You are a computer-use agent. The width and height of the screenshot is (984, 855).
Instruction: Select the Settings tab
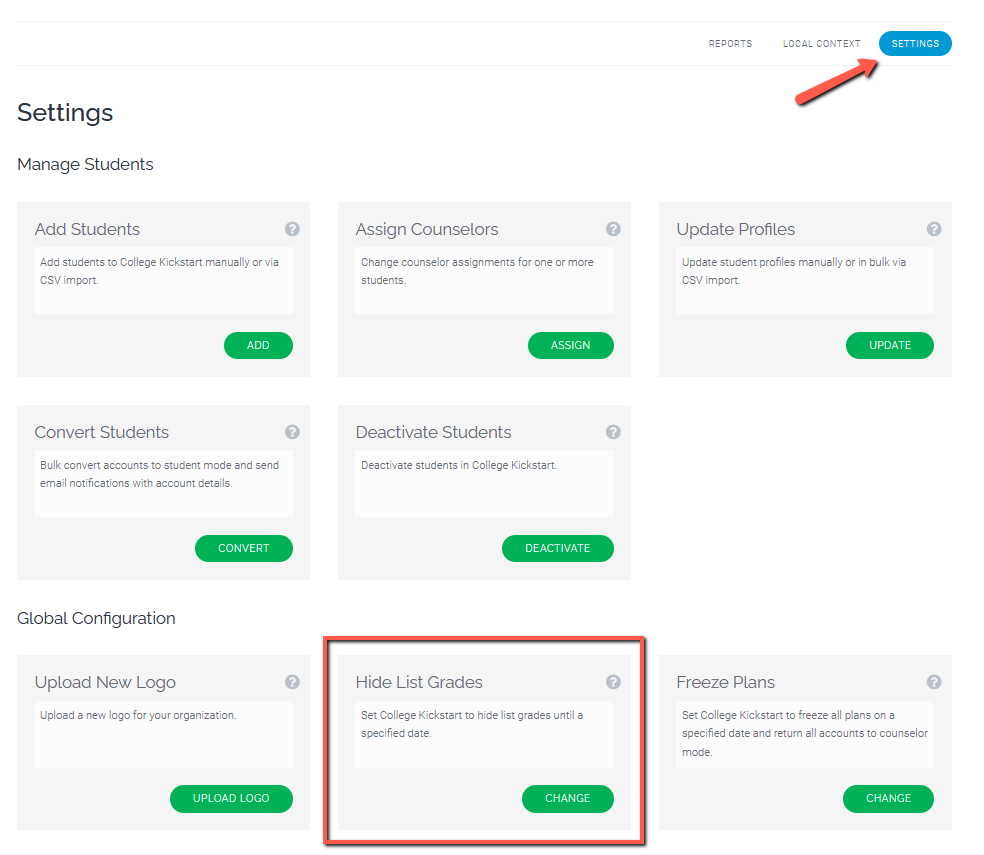click(x=915, y=43)
